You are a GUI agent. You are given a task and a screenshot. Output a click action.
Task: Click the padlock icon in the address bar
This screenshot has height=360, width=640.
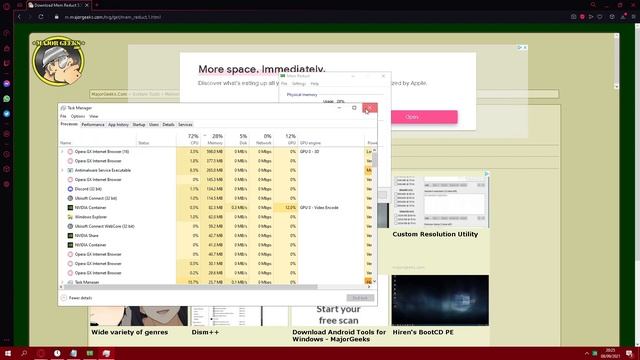[57, 17]
